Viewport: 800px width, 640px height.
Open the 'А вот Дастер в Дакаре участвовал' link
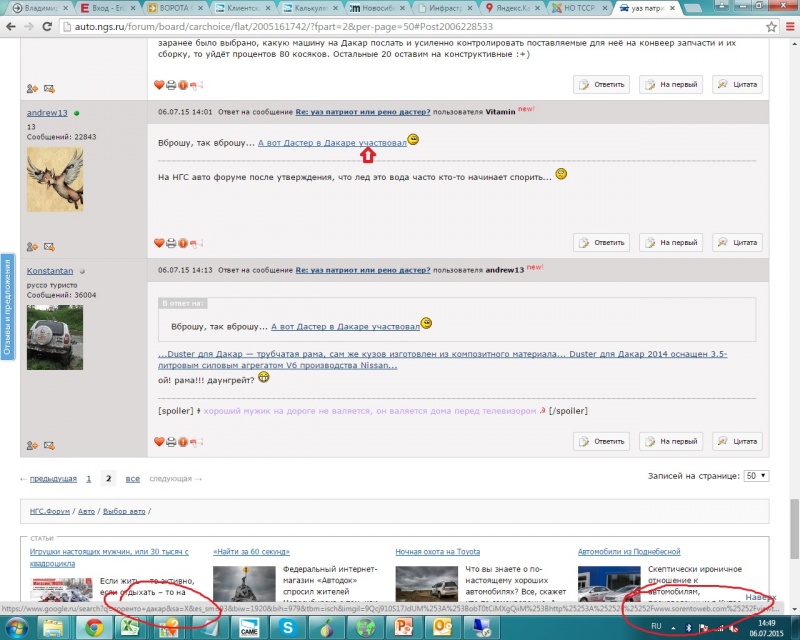(x=332, y=143)
